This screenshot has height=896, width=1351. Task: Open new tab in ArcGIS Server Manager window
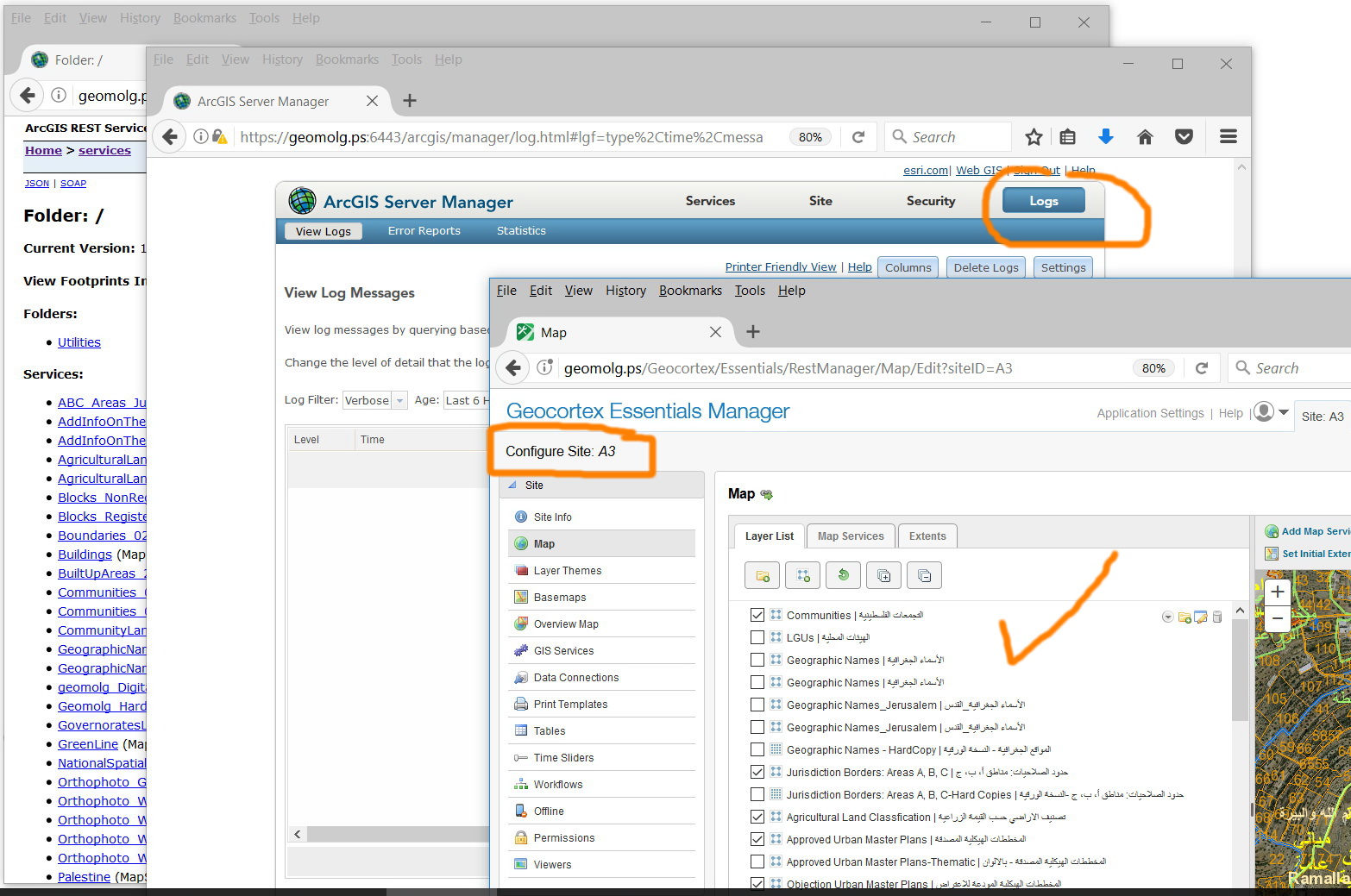[x=410, y=101]
